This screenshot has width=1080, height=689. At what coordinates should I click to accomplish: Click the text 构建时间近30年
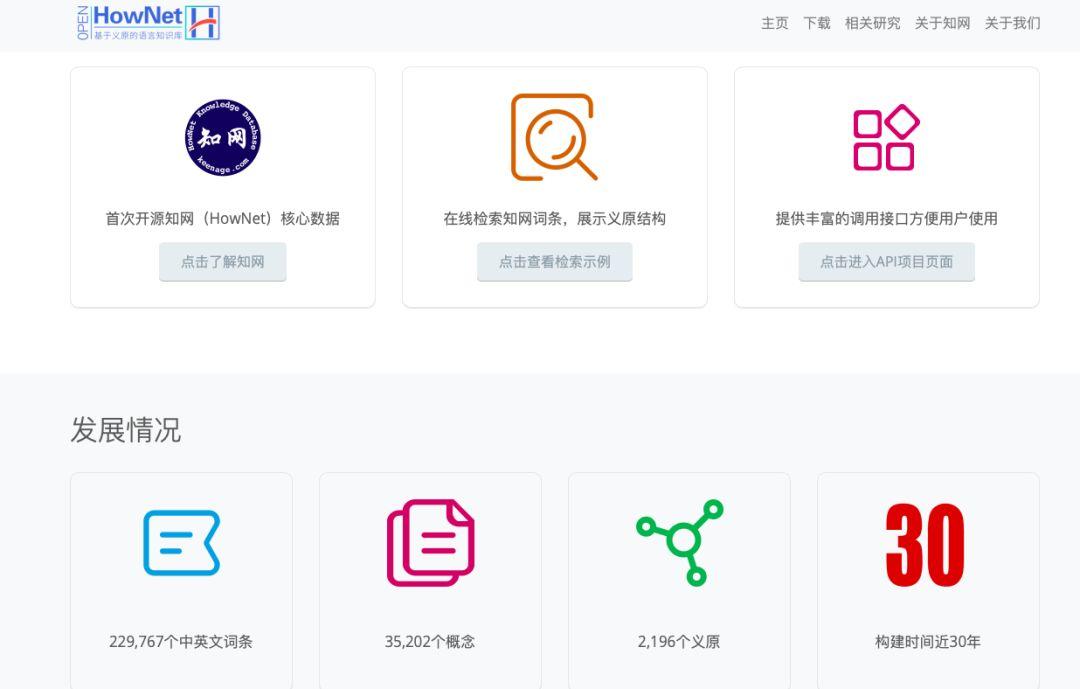pos(928,642)
